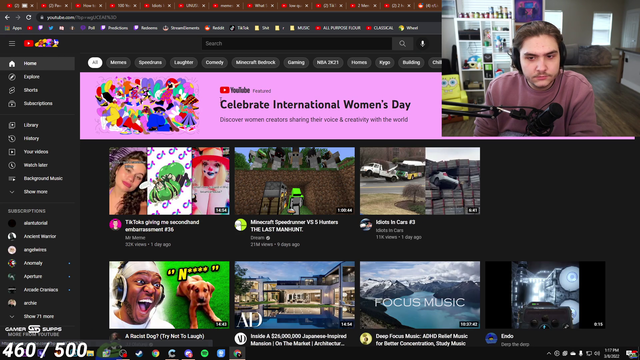The image size is (640, 360).
Task: Click the Dream channel avatar
Action: [x=241, y=224]
